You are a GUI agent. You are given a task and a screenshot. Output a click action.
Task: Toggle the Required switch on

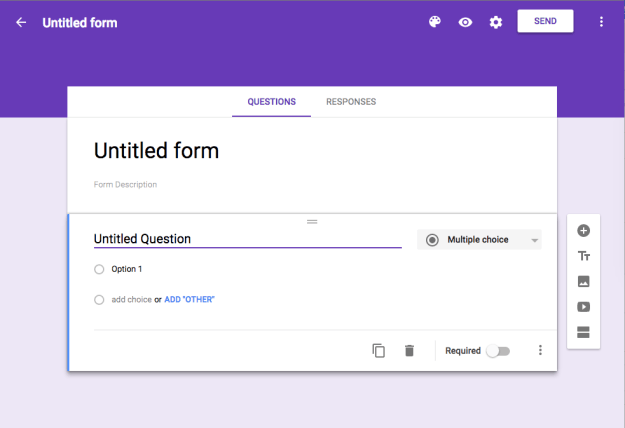click(497, 351)
